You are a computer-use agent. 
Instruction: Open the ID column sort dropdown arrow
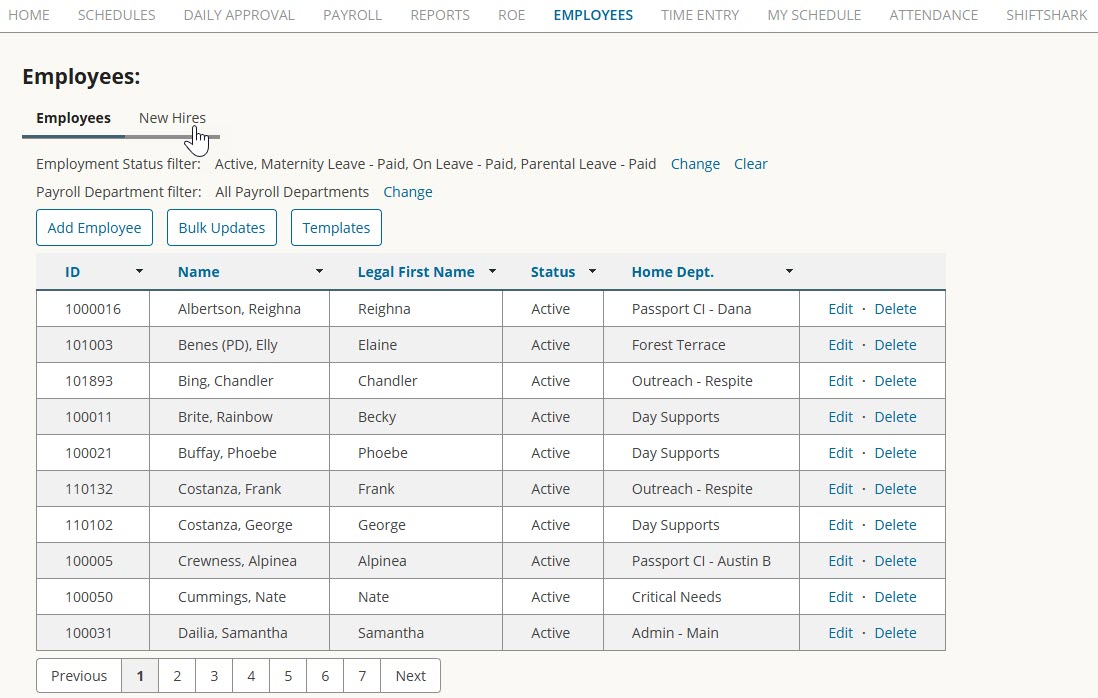[139, 271]
